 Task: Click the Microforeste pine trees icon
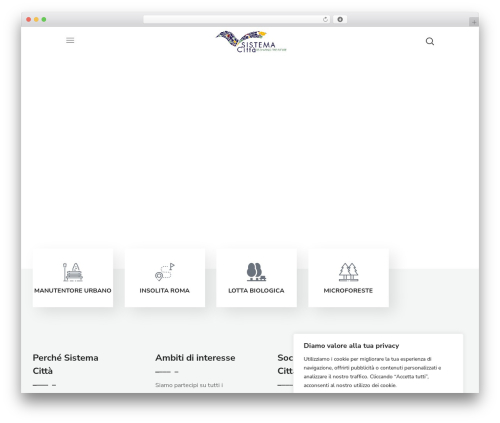(348, 272)
